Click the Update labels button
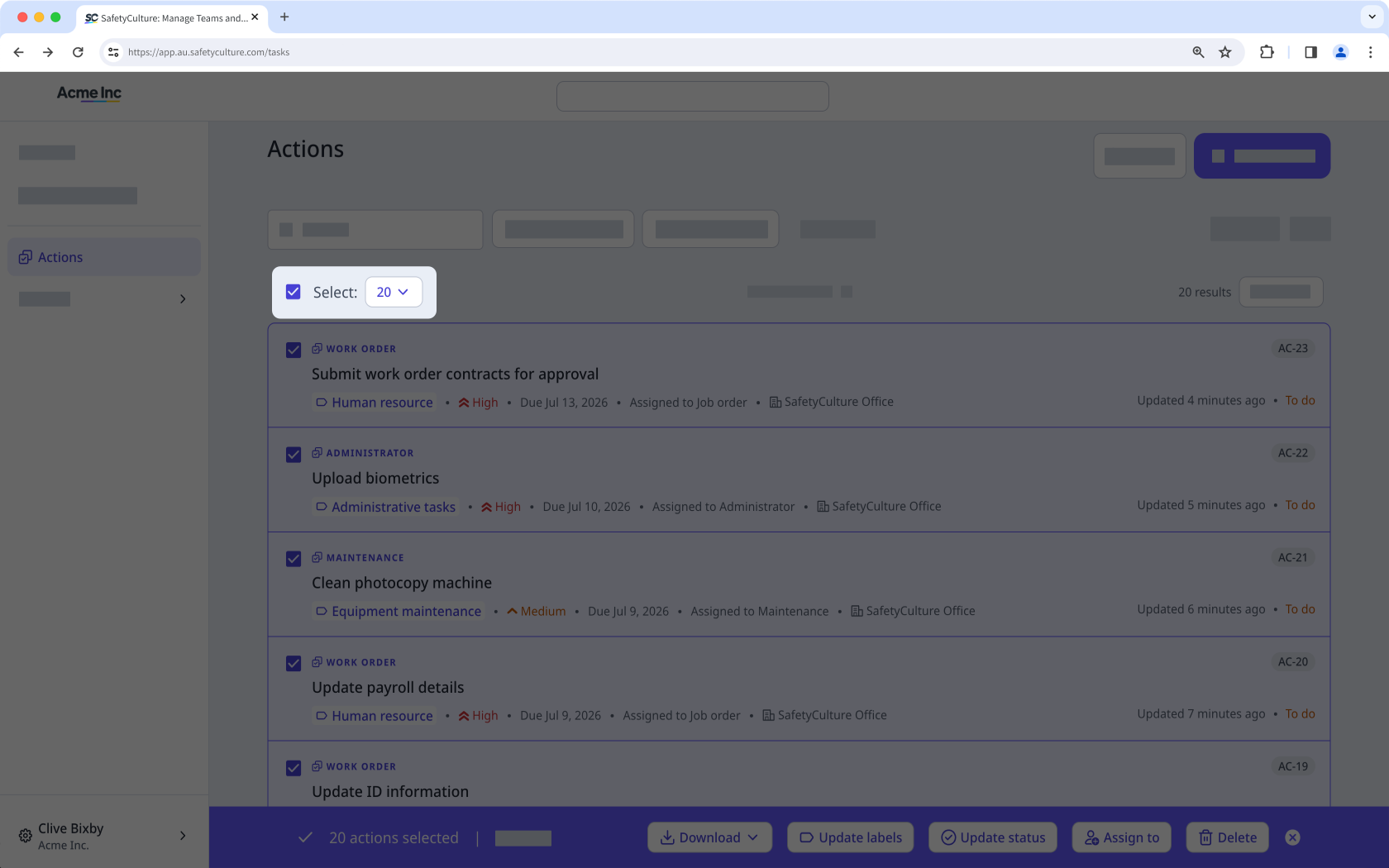The height and width of the screenshot is (868, 1389). (851, 837)
